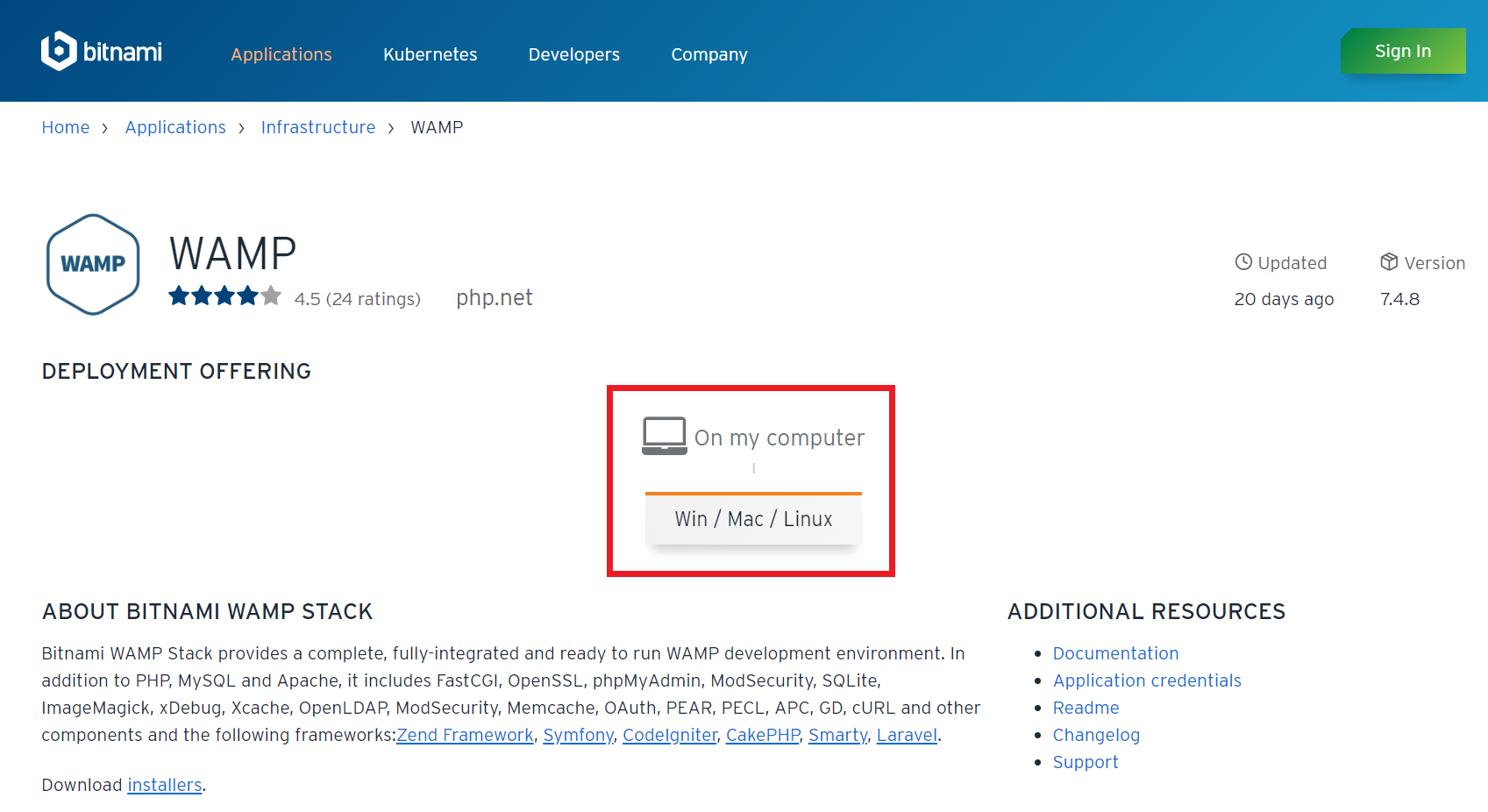Go to Home breadcrumb
Viewport: 1488px width, 812px height.
pos(66,127)
